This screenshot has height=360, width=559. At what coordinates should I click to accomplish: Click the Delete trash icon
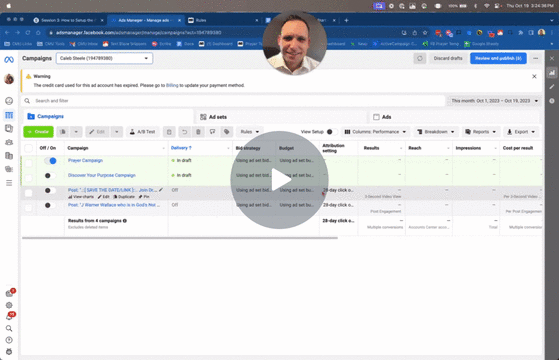click(x=198, y=132)
